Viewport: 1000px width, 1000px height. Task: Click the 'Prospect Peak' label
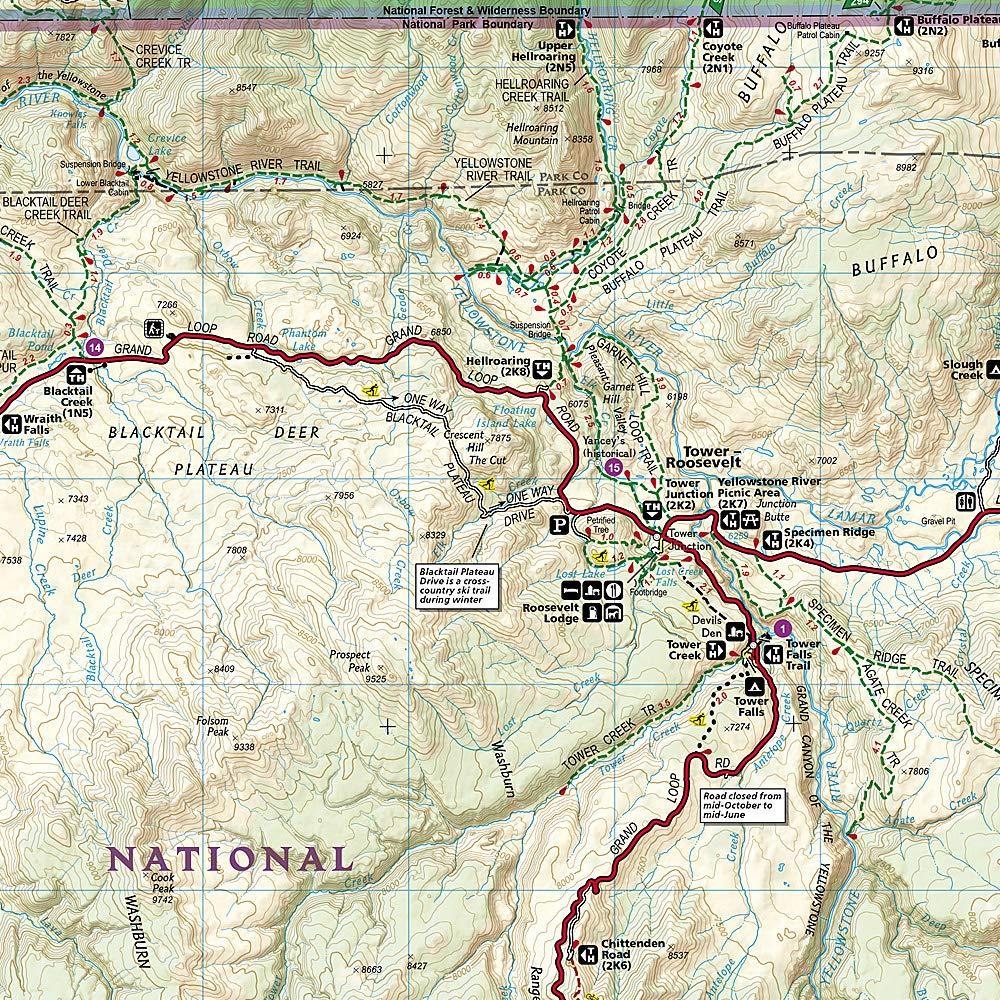tap(350, 661)
